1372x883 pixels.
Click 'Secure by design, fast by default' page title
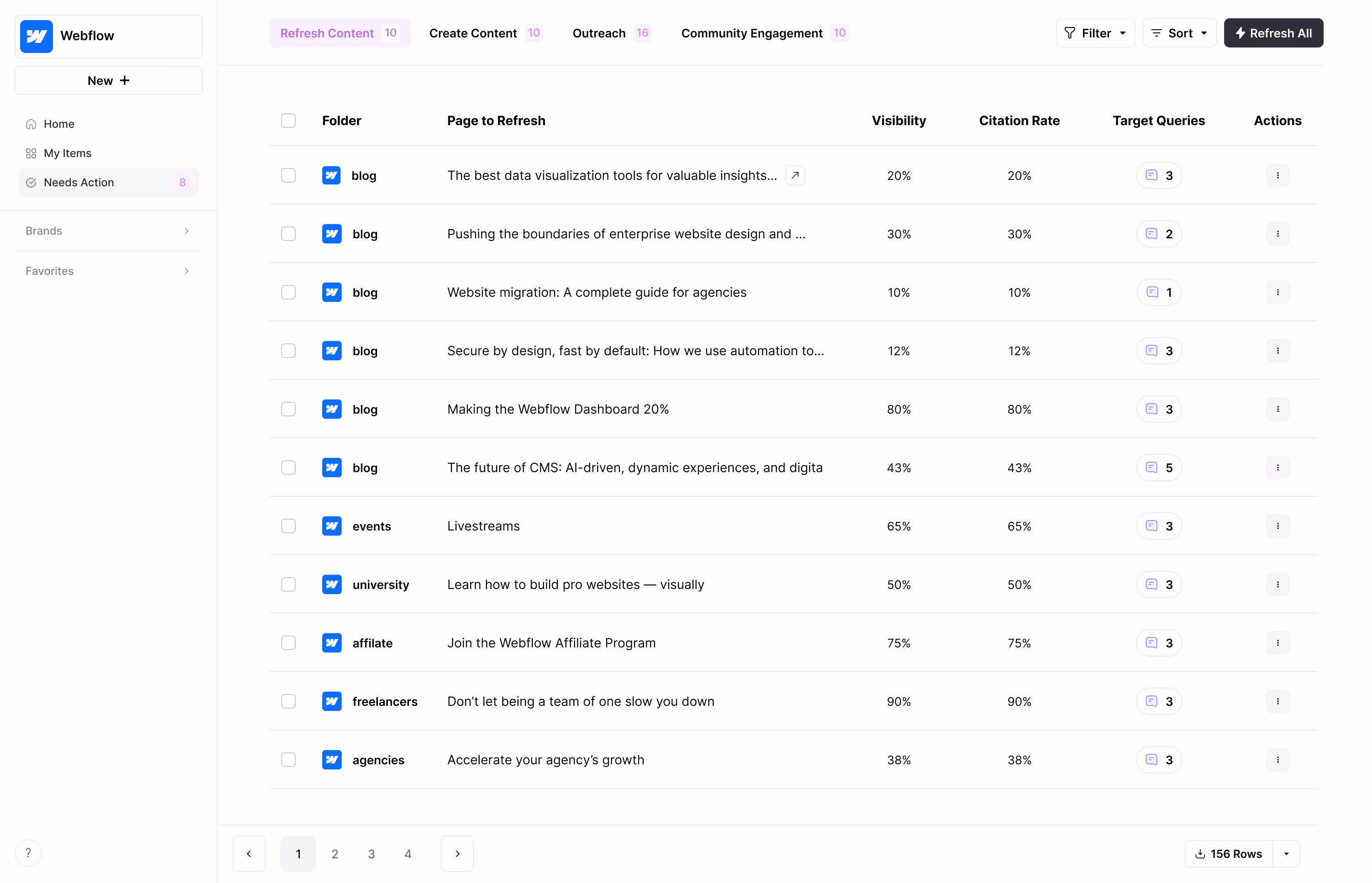[x=636, y=351]
